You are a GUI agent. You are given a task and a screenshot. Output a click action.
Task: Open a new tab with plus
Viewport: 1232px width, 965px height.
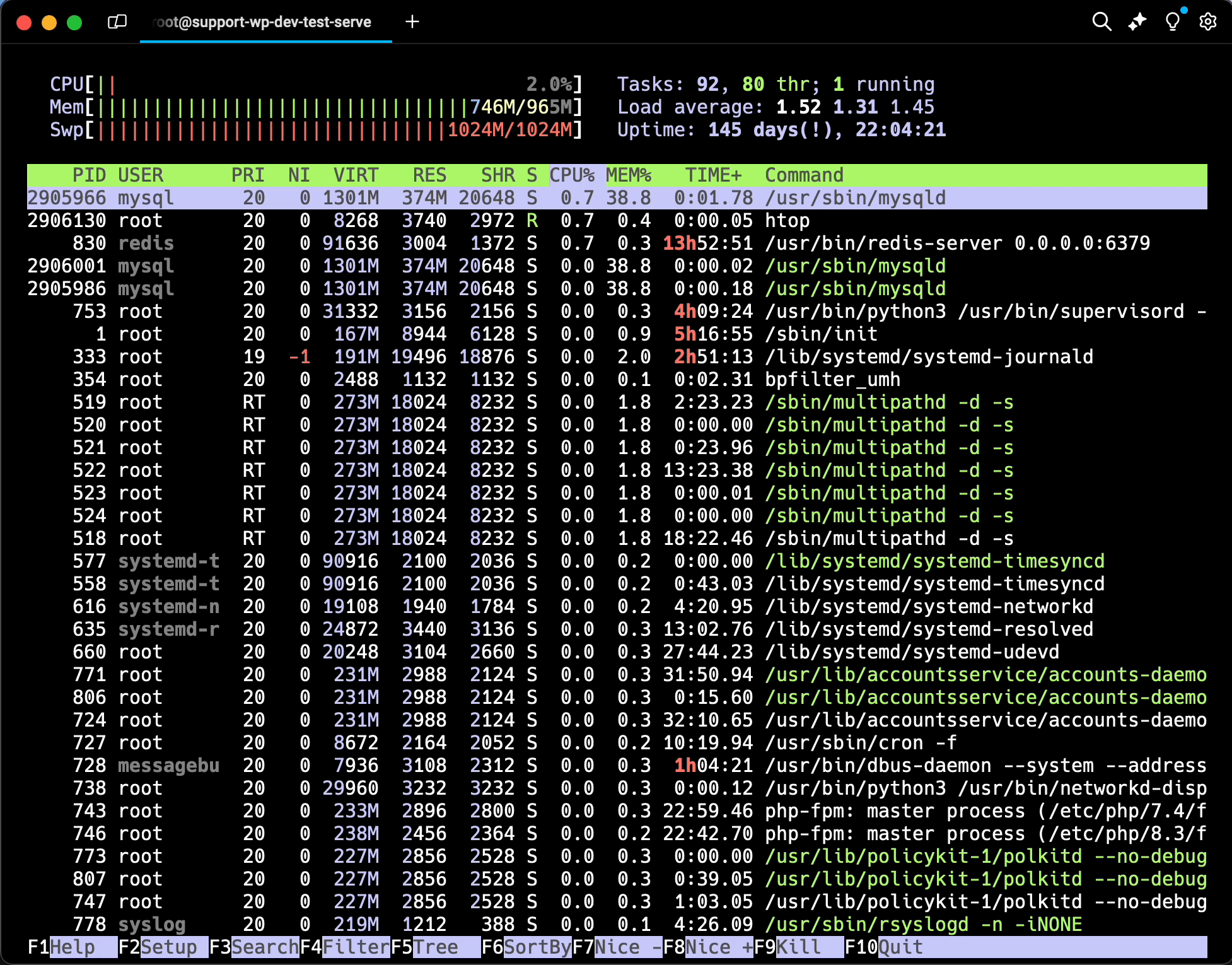coord(412,22)
